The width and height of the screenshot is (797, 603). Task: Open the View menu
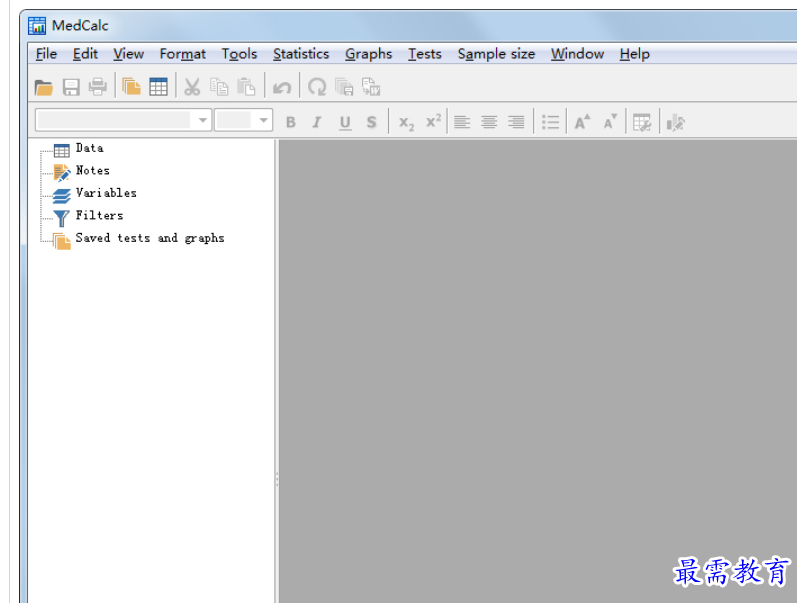129,54
